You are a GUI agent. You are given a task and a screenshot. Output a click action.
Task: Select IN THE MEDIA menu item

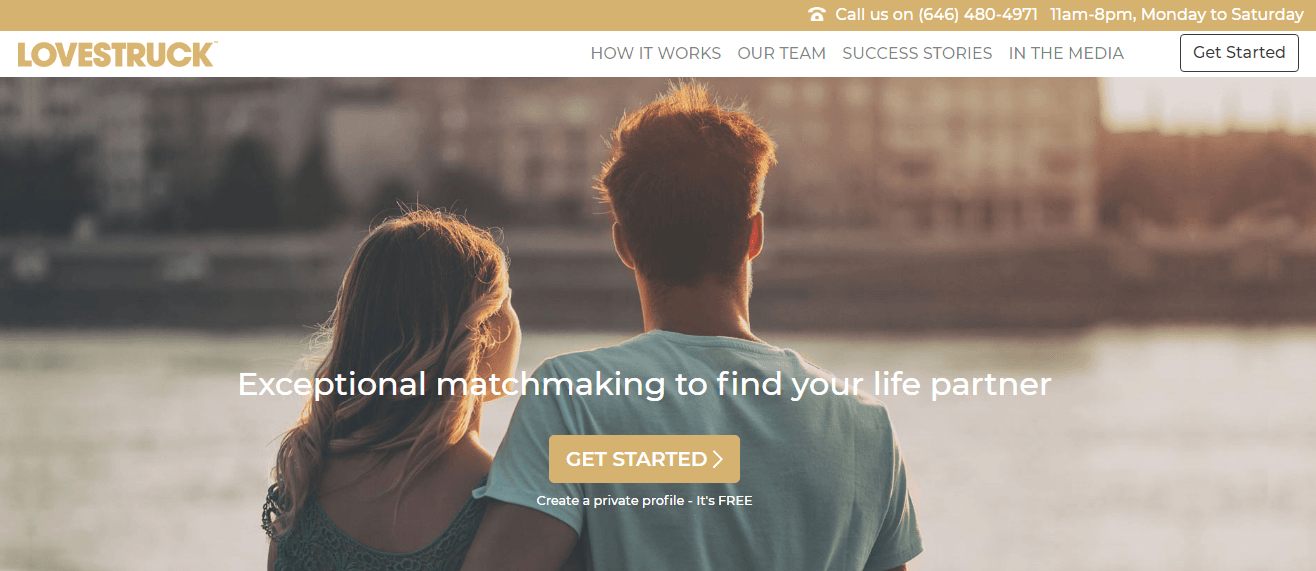point(1066,53)
